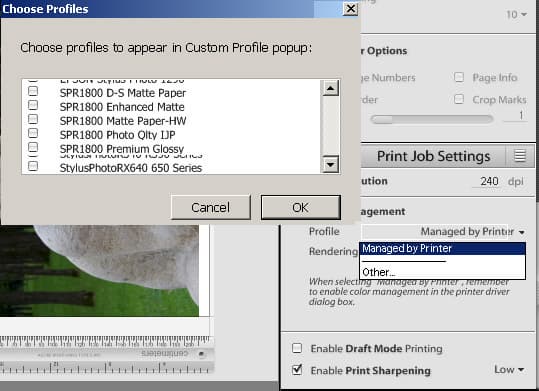Check the StylusPhotoRX640 650 Series box
The image size is (539, 391).
(x=33, y=166)
